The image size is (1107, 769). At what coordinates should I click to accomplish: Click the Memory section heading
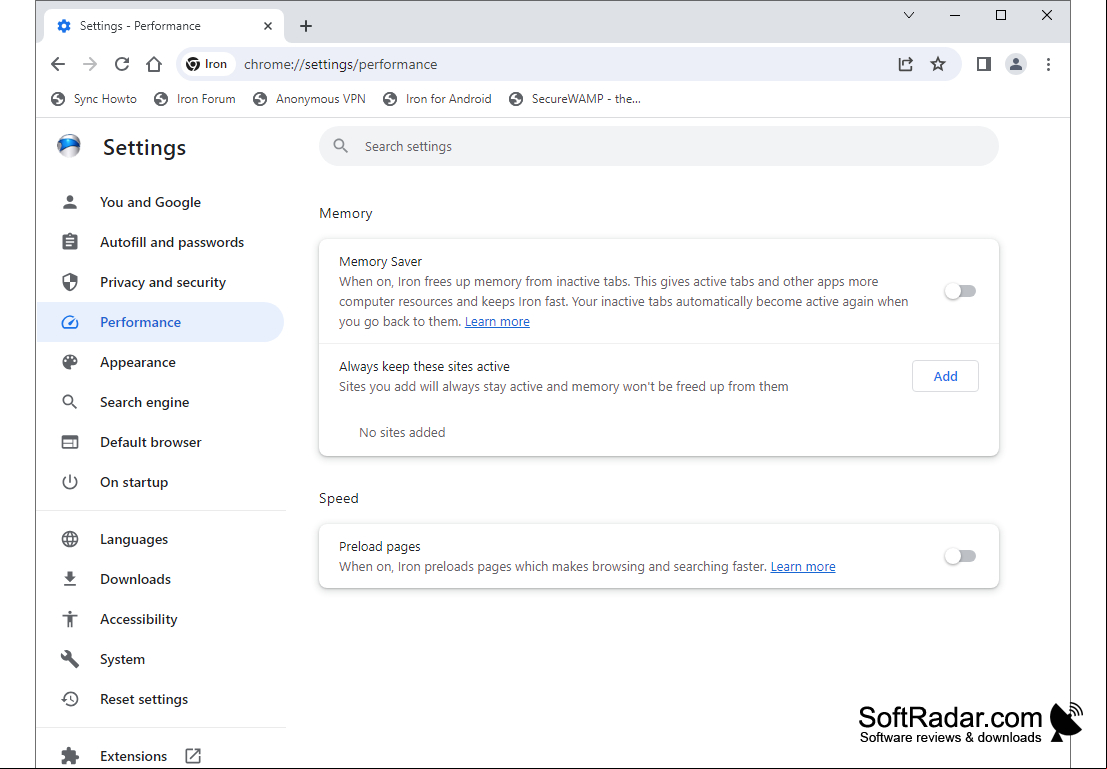(346, 213)
